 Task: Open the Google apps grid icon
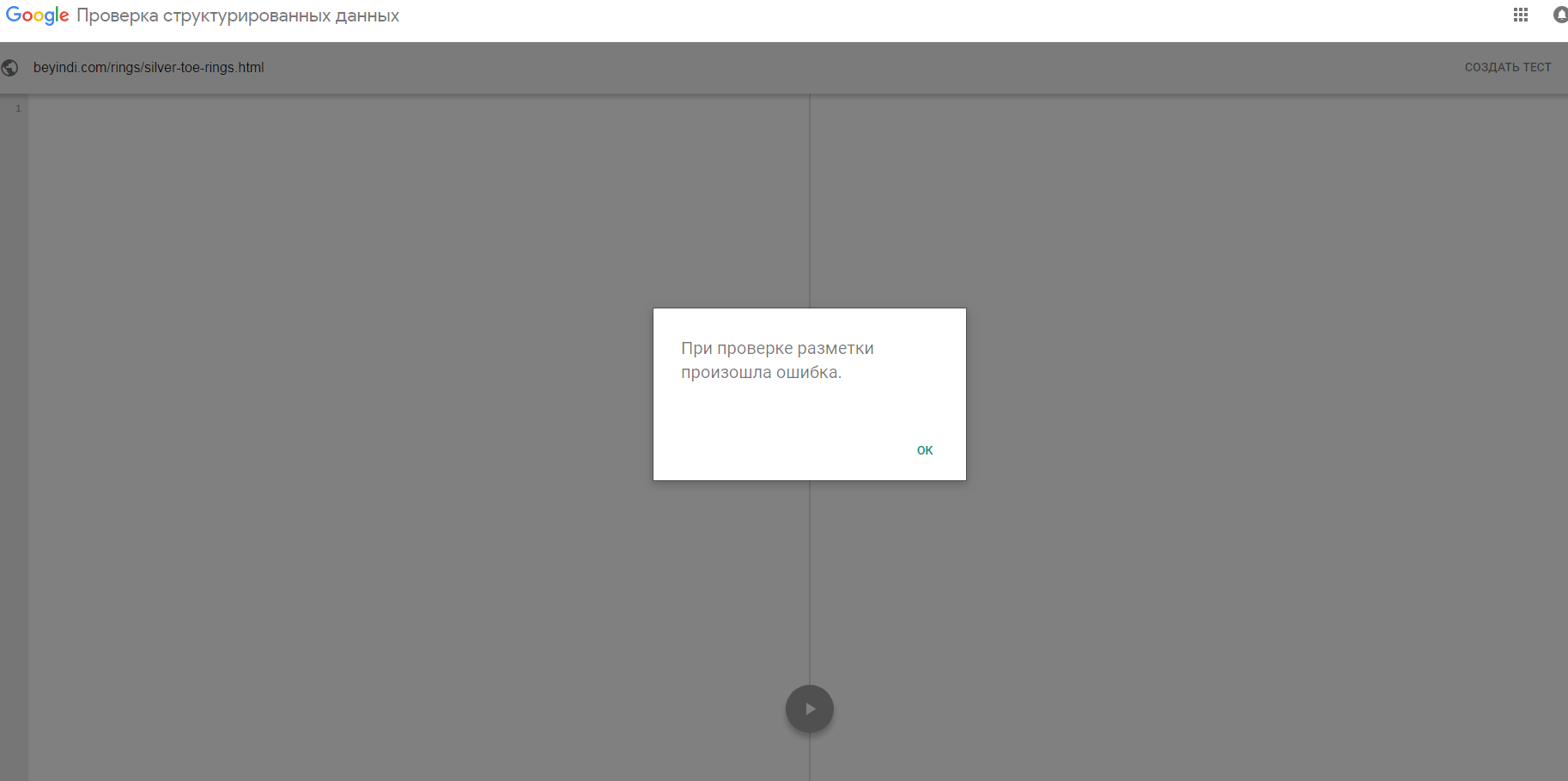pyautogui.click(x=1521, y=15)
